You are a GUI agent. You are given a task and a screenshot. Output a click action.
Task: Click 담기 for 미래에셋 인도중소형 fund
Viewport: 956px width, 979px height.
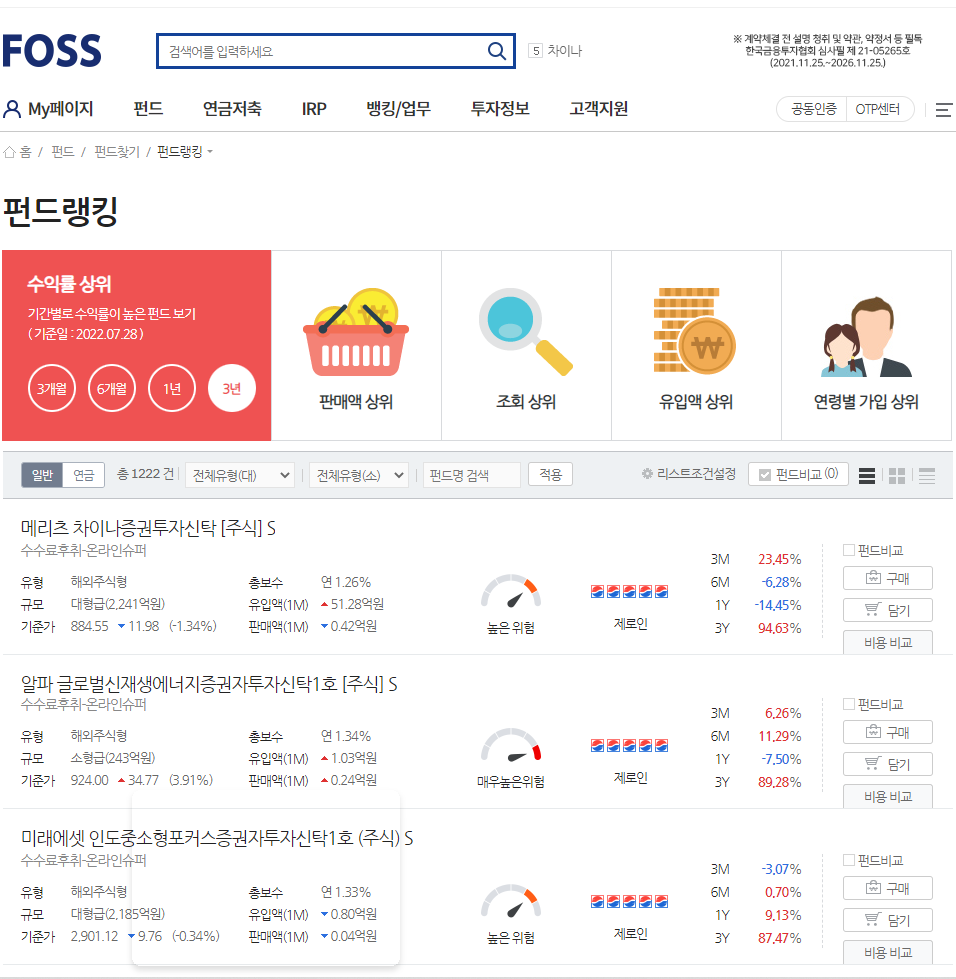pos(887,920)
